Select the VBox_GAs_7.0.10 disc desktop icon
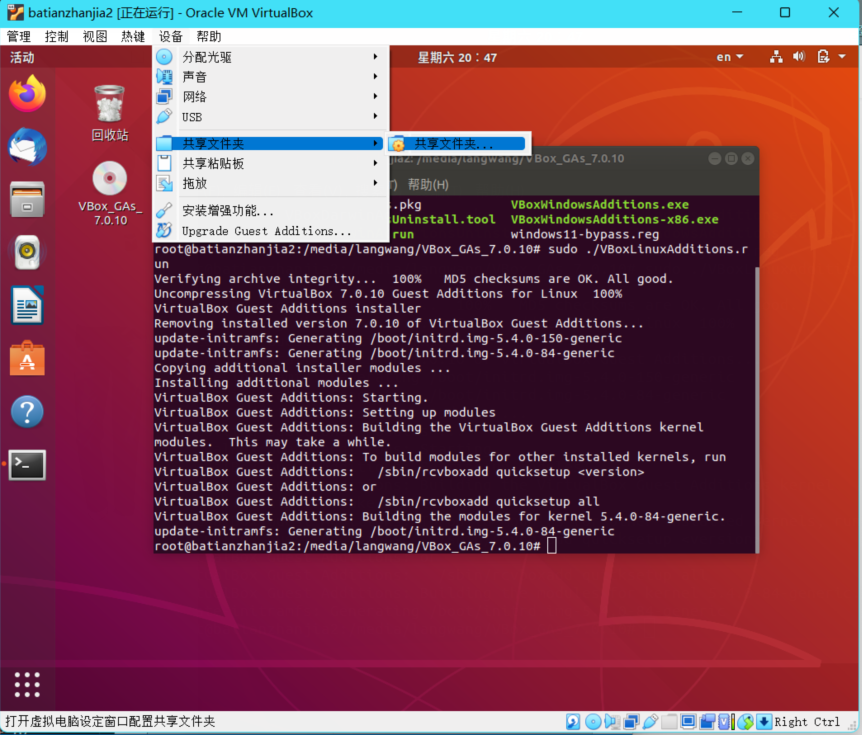 tap(110, 194)
